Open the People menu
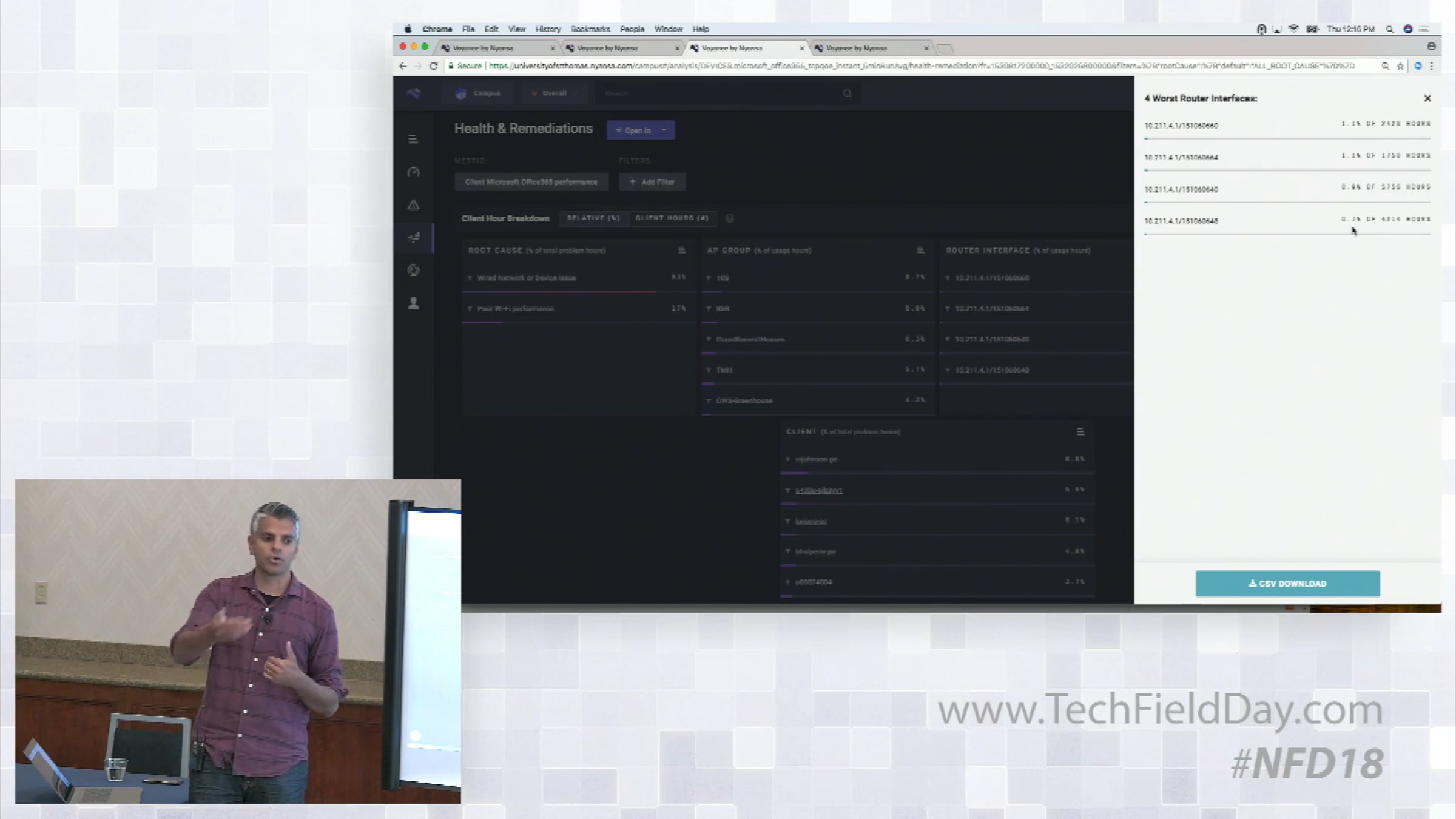This screenshot has width=1456, height=819. (632, 29)
